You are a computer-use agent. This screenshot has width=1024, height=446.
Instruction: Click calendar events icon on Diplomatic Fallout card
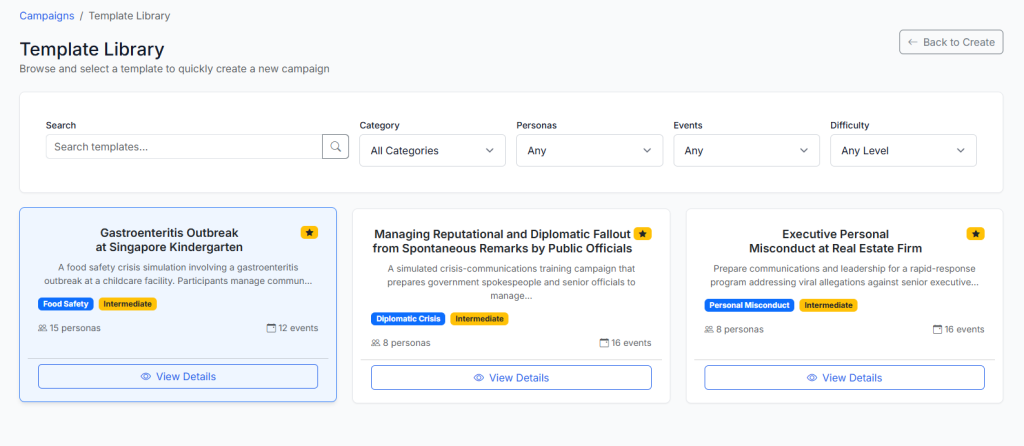click(x=604, y=343)
